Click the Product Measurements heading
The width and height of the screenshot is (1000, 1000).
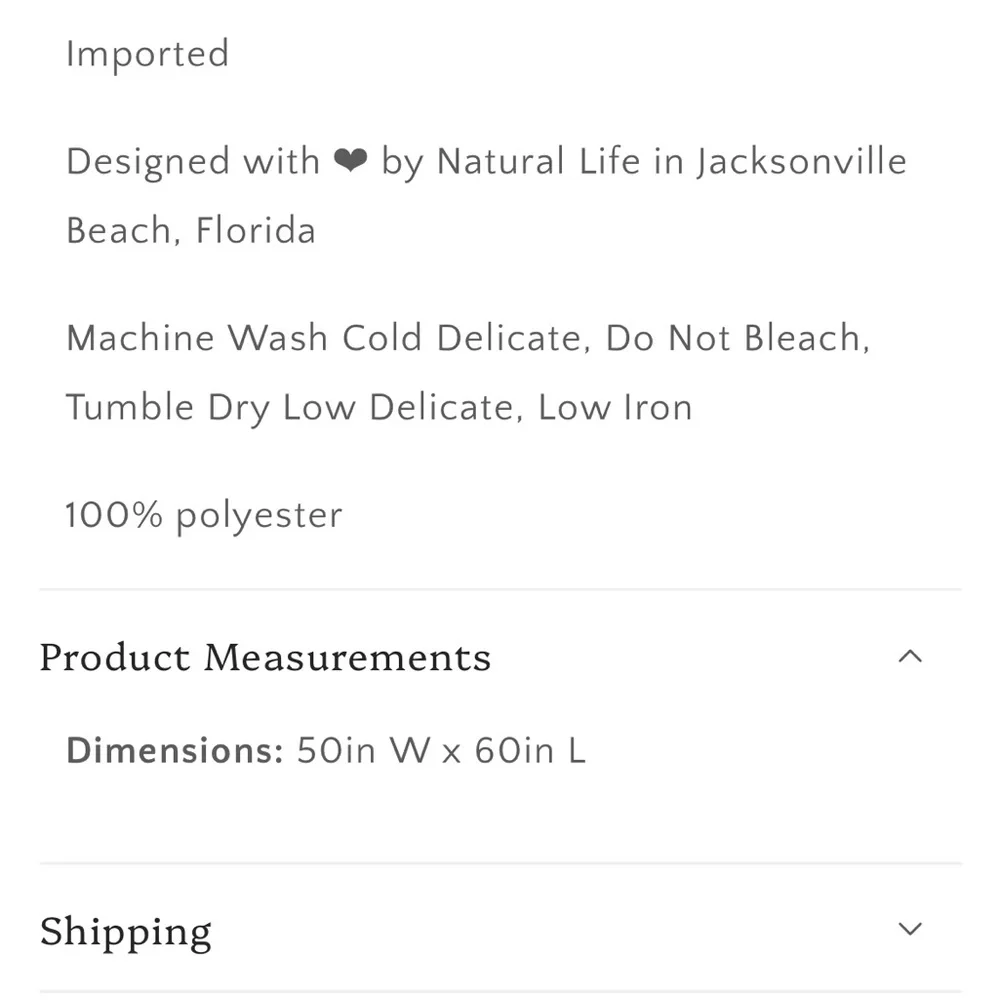[265, 657]
